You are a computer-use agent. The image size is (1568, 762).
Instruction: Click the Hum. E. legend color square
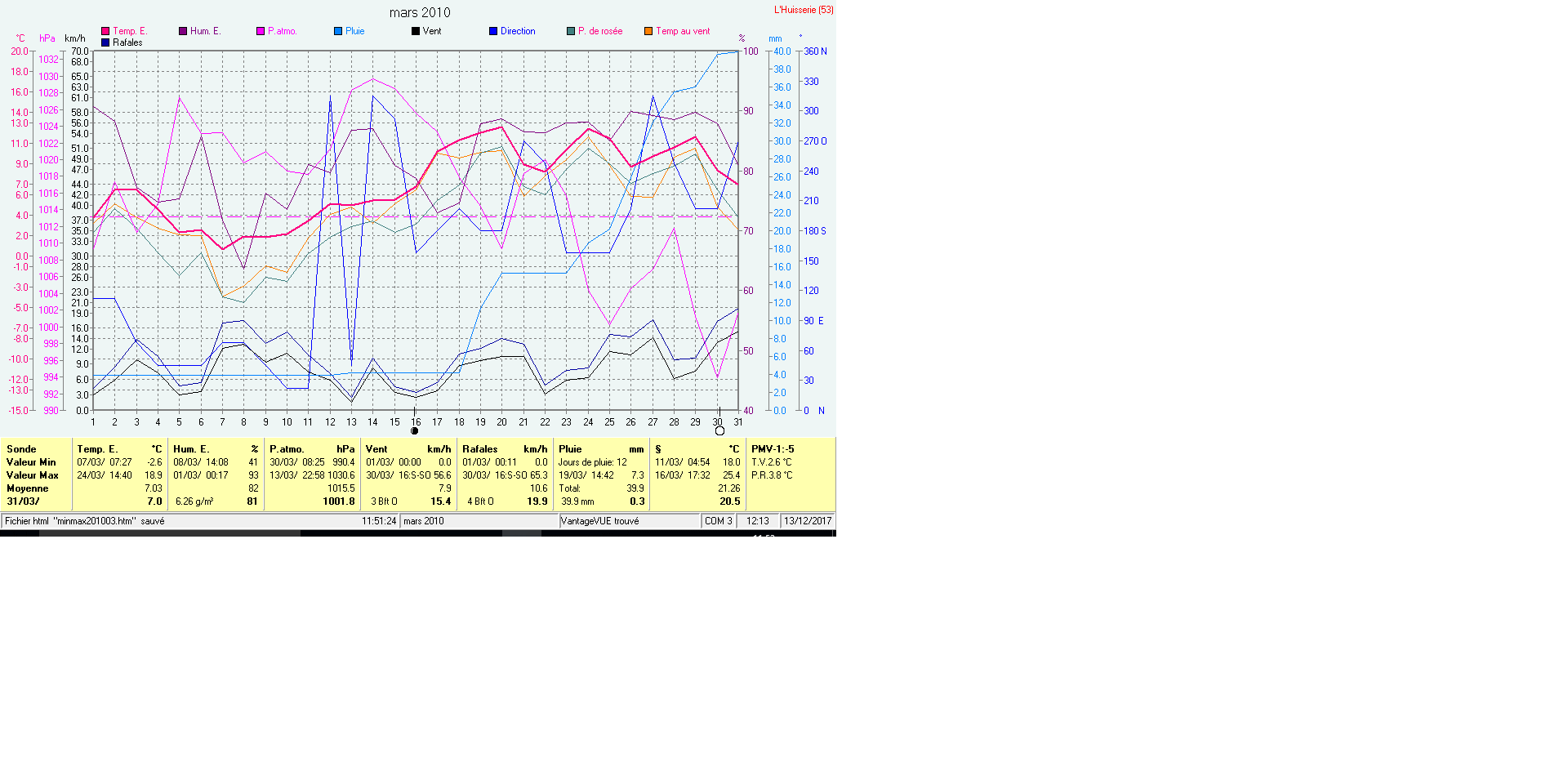pos(183,31)
